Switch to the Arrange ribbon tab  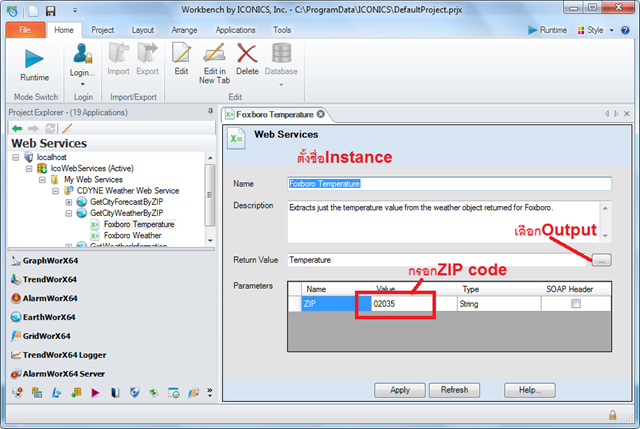[184, 30]
